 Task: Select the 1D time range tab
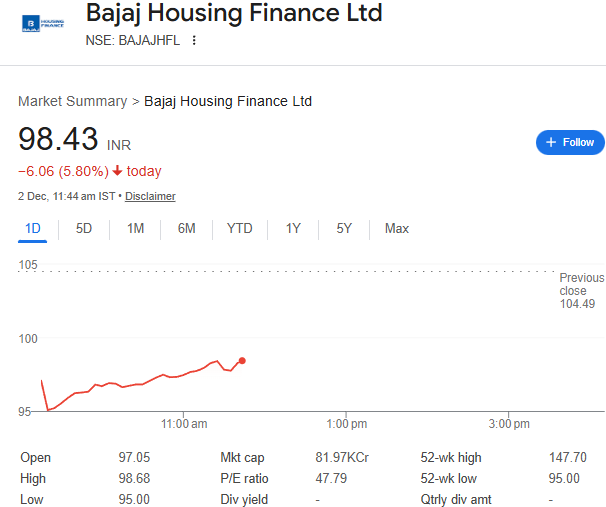point(33,229)
